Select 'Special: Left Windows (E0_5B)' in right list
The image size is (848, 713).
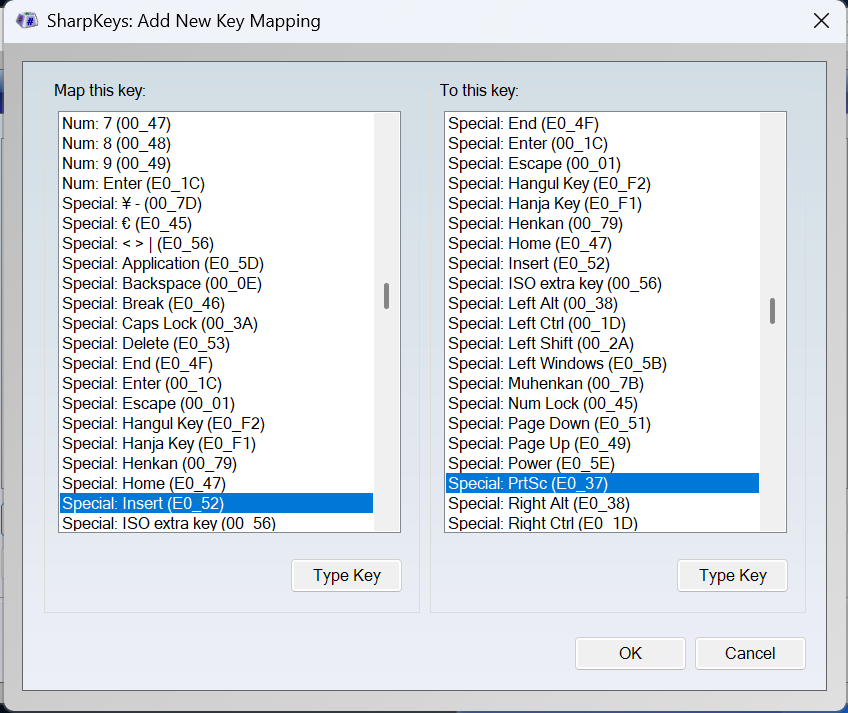pyautogui.click(x=602, y=364)
